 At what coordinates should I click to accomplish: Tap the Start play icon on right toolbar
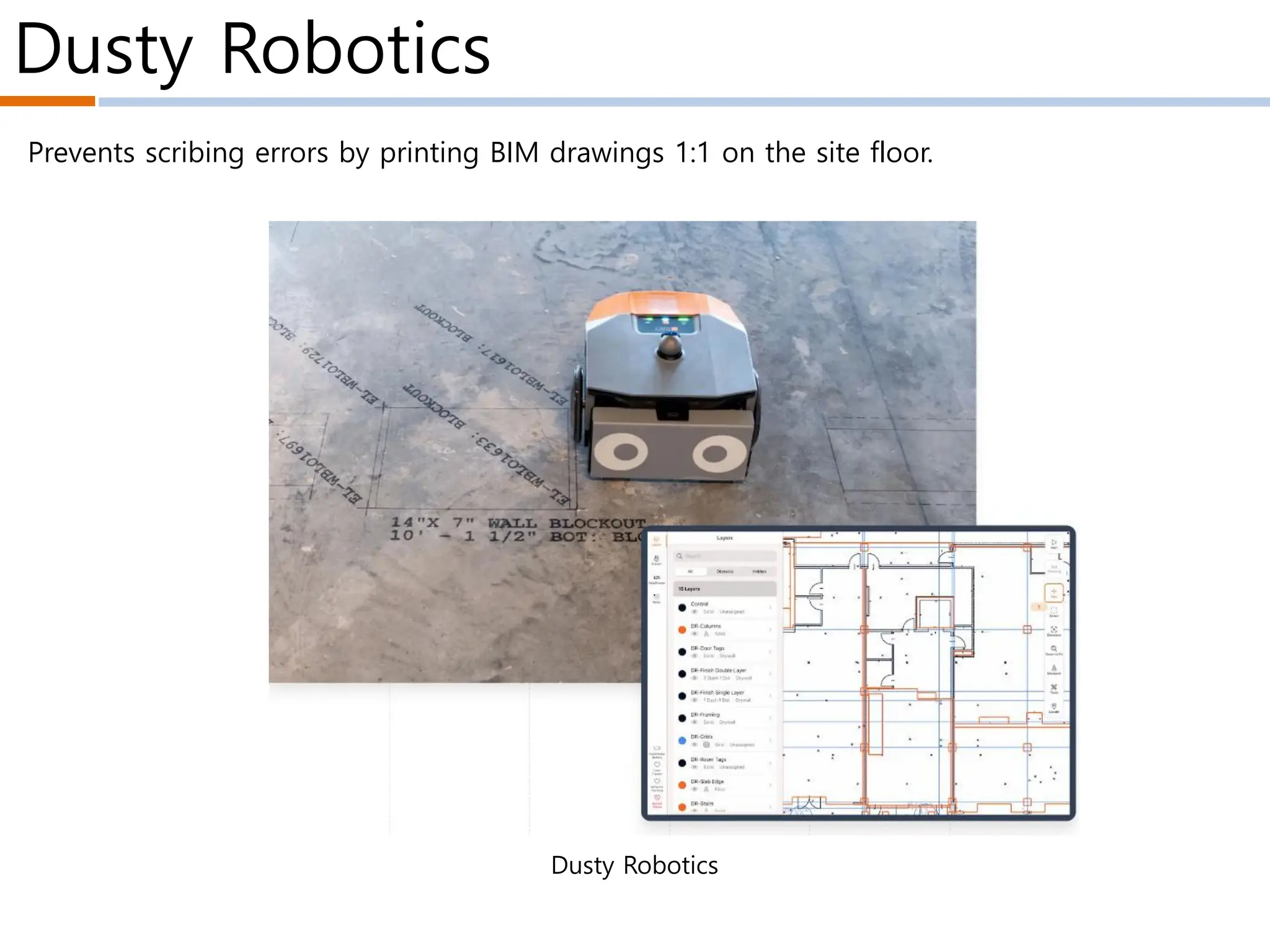[1054, 544]
